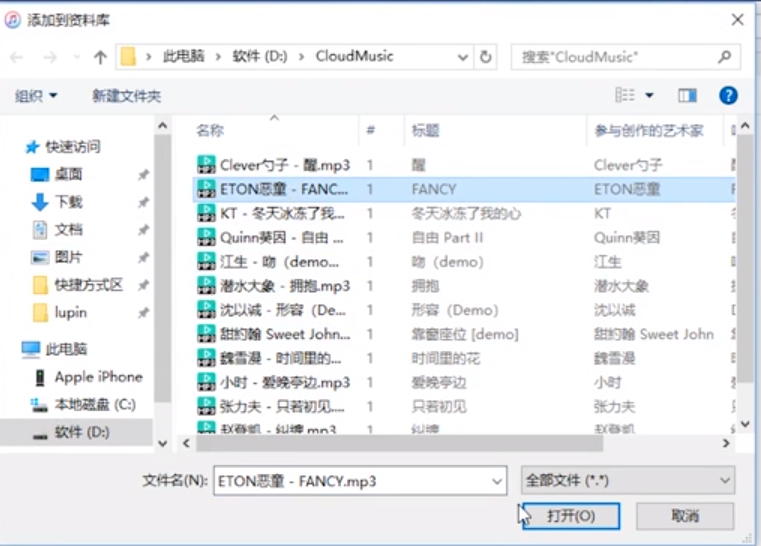The height and width of the screenshot is (546, 761).
Task: Click CloudMusic in the address path
Action: pos(355,56)
